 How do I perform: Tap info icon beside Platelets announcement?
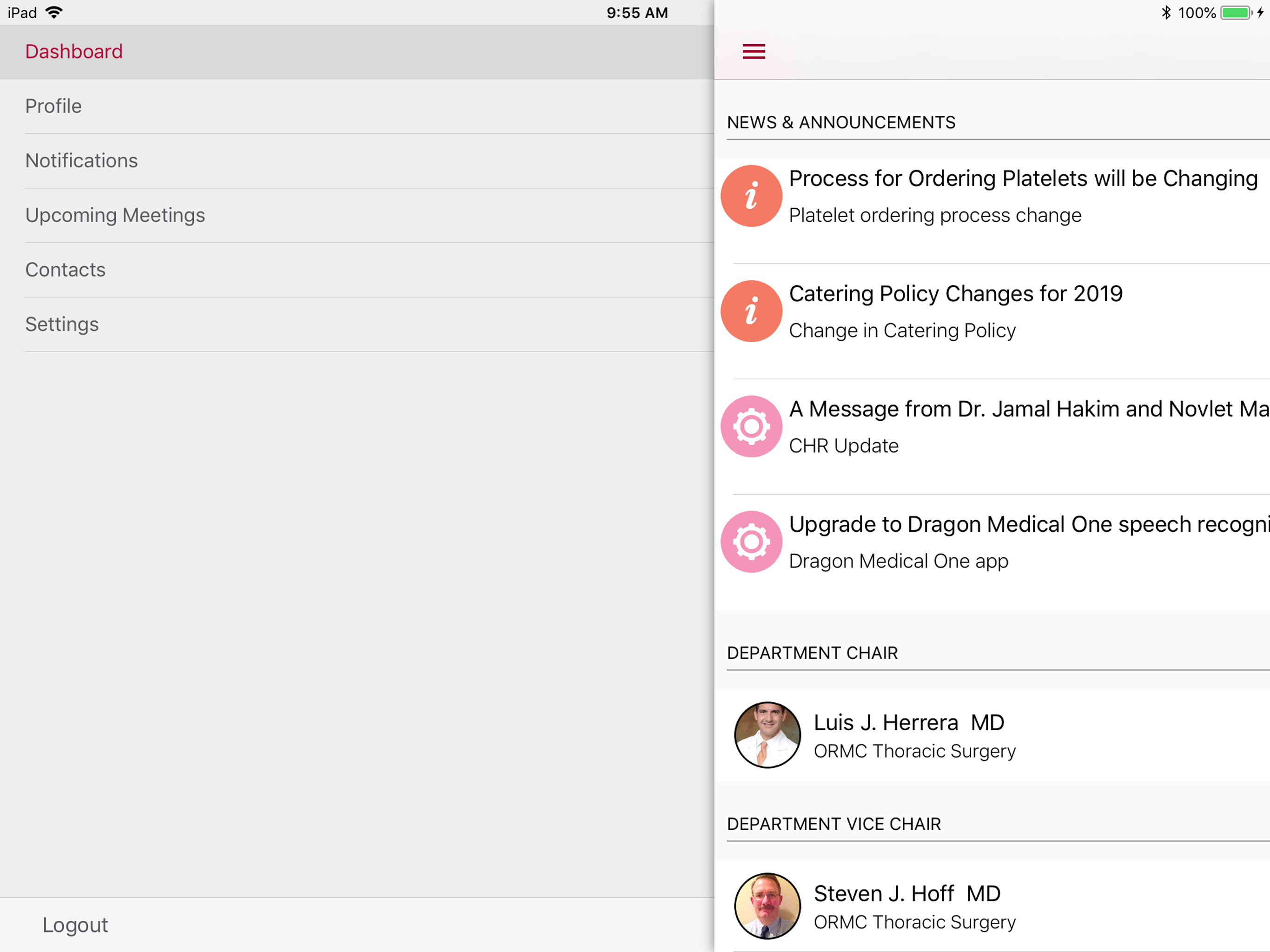tap(751, 196)
